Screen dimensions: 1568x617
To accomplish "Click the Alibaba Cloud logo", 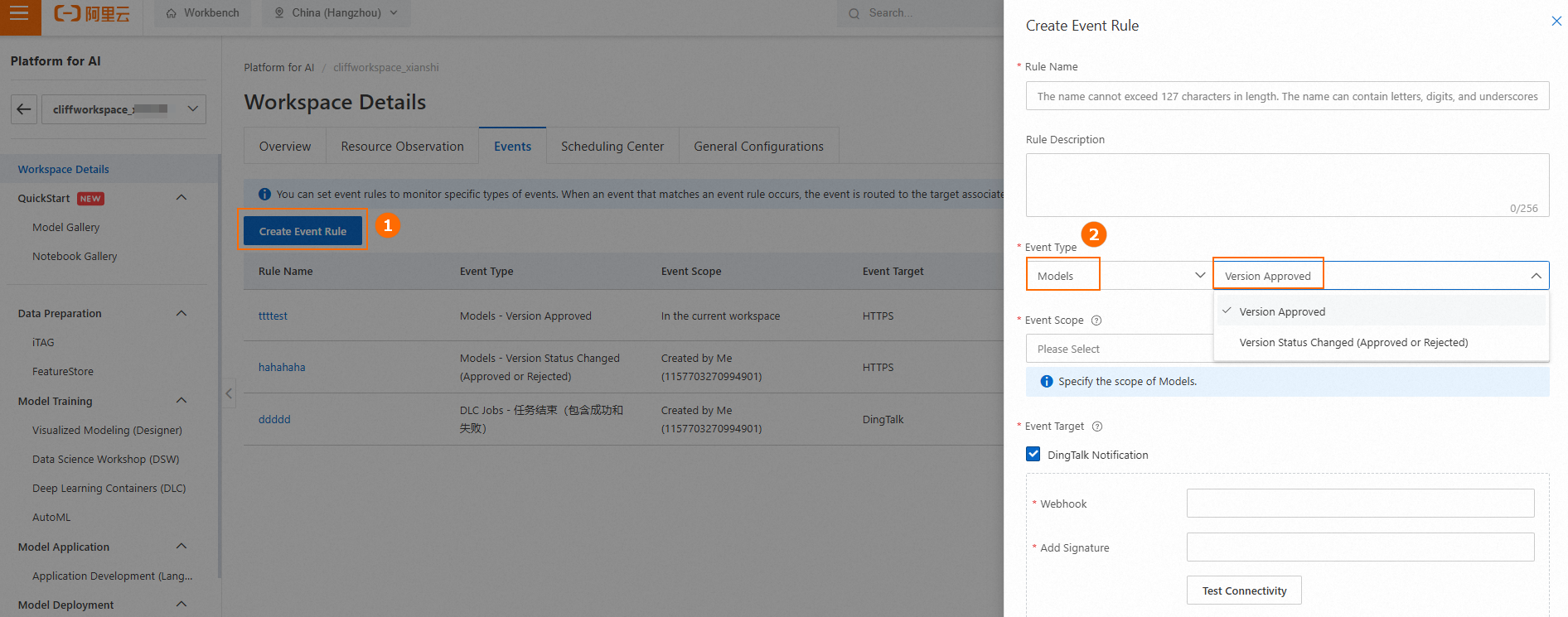I will [92, 14].
